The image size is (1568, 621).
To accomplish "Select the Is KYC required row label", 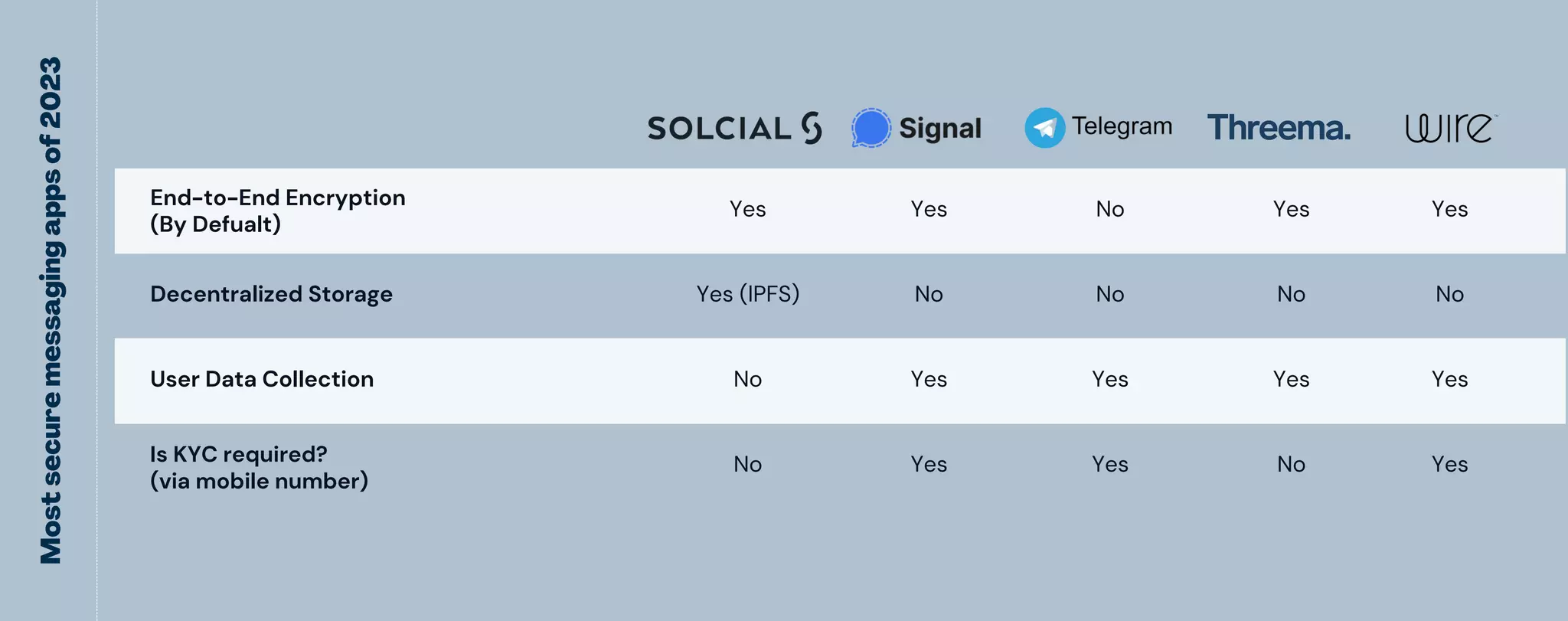I will [259, 467].
